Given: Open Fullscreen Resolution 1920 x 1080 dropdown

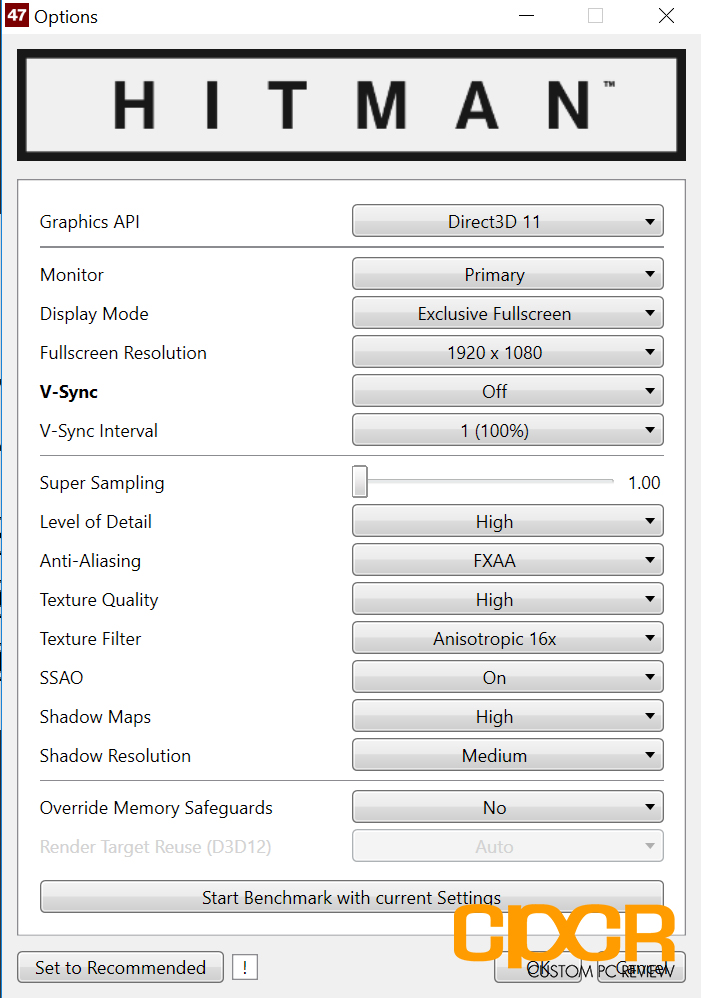Looking at the screenshot, I should point(507,352).
